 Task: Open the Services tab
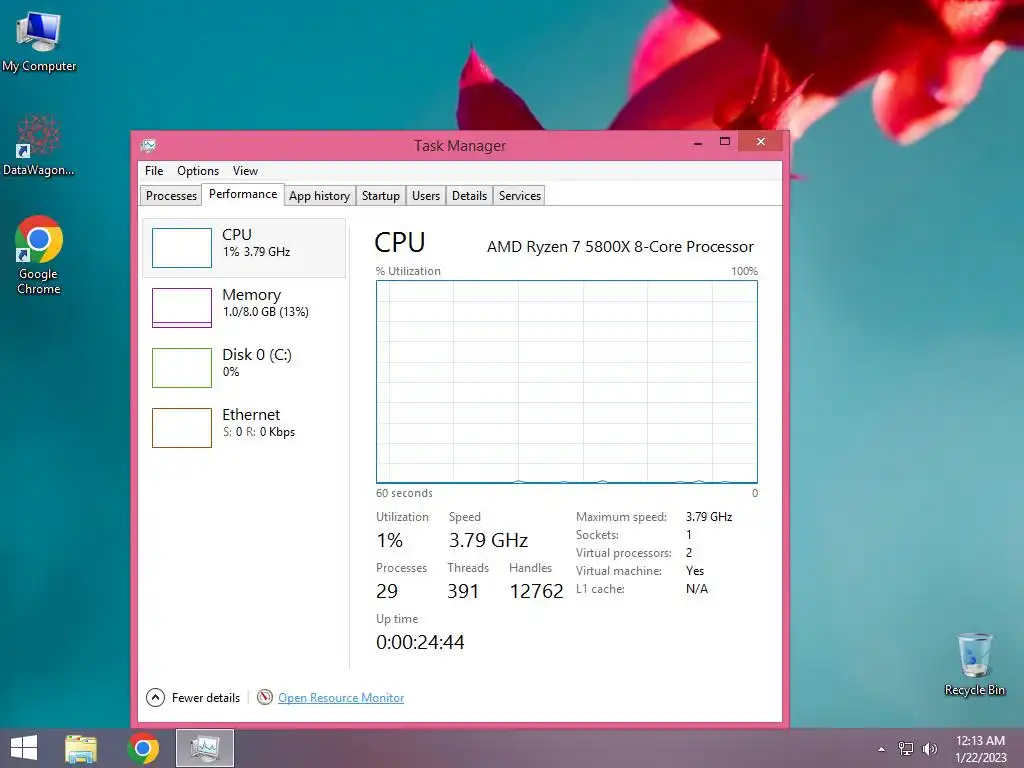[x=520, y=196]
